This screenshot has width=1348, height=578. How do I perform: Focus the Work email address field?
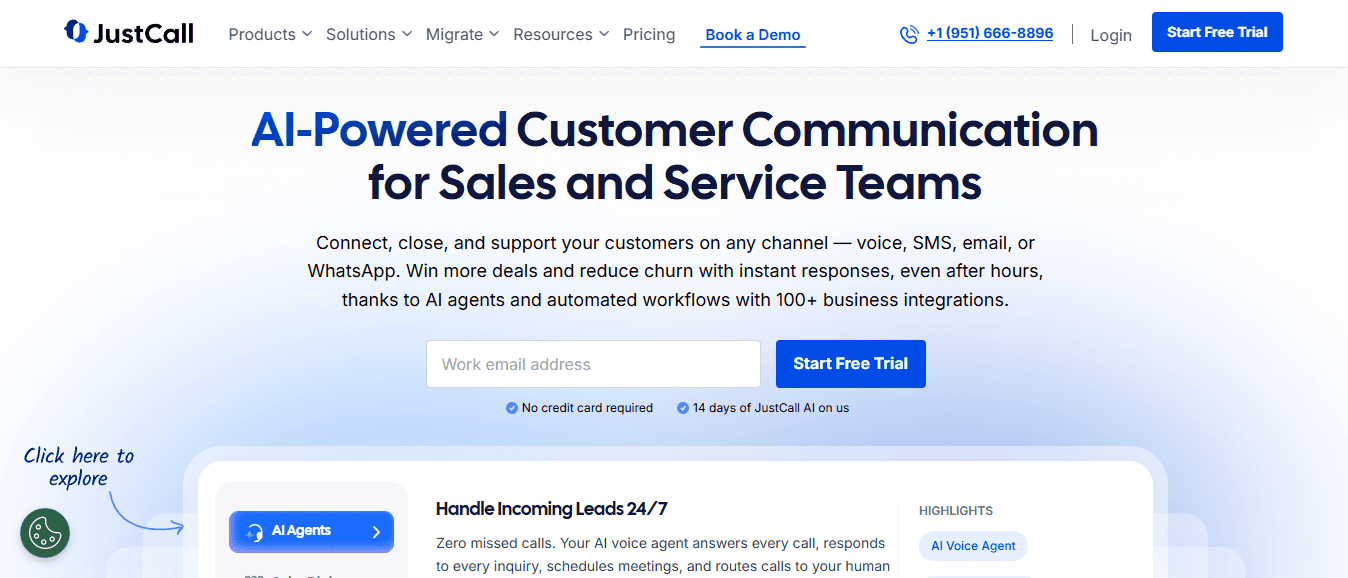[x=593, y=364]
